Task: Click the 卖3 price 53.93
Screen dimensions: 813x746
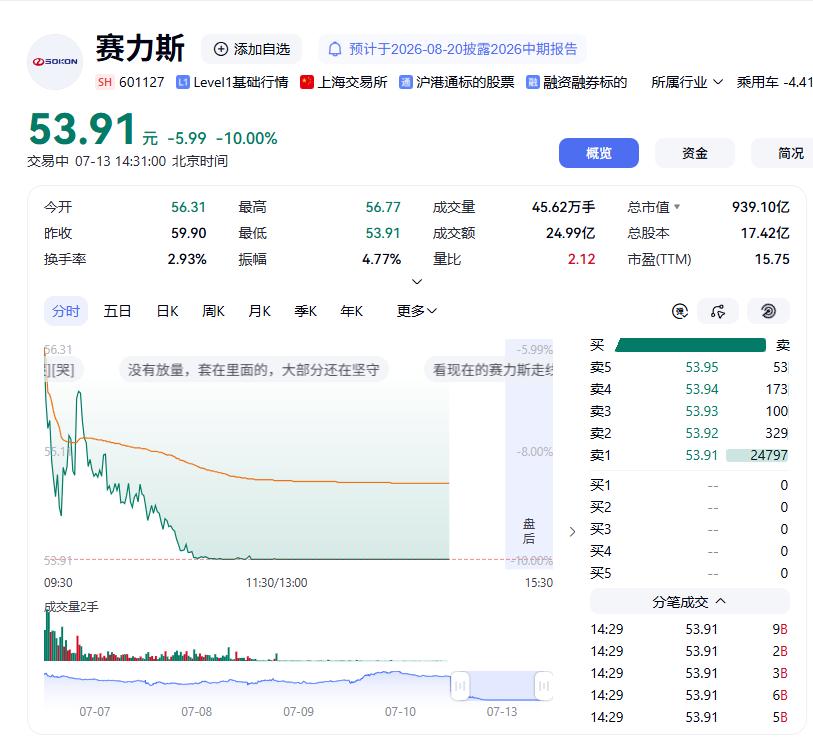Action: [x=702, y=411]
